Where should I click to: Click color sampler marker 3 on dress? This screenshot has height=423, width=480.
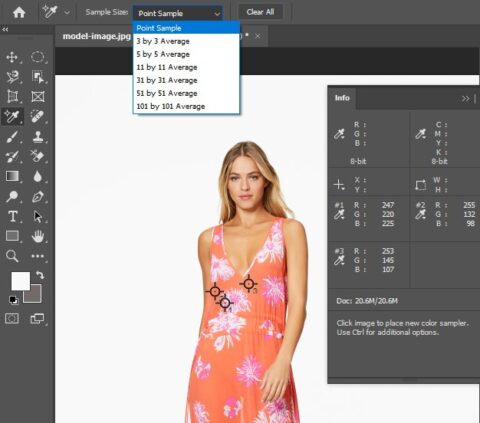(248, 284)
